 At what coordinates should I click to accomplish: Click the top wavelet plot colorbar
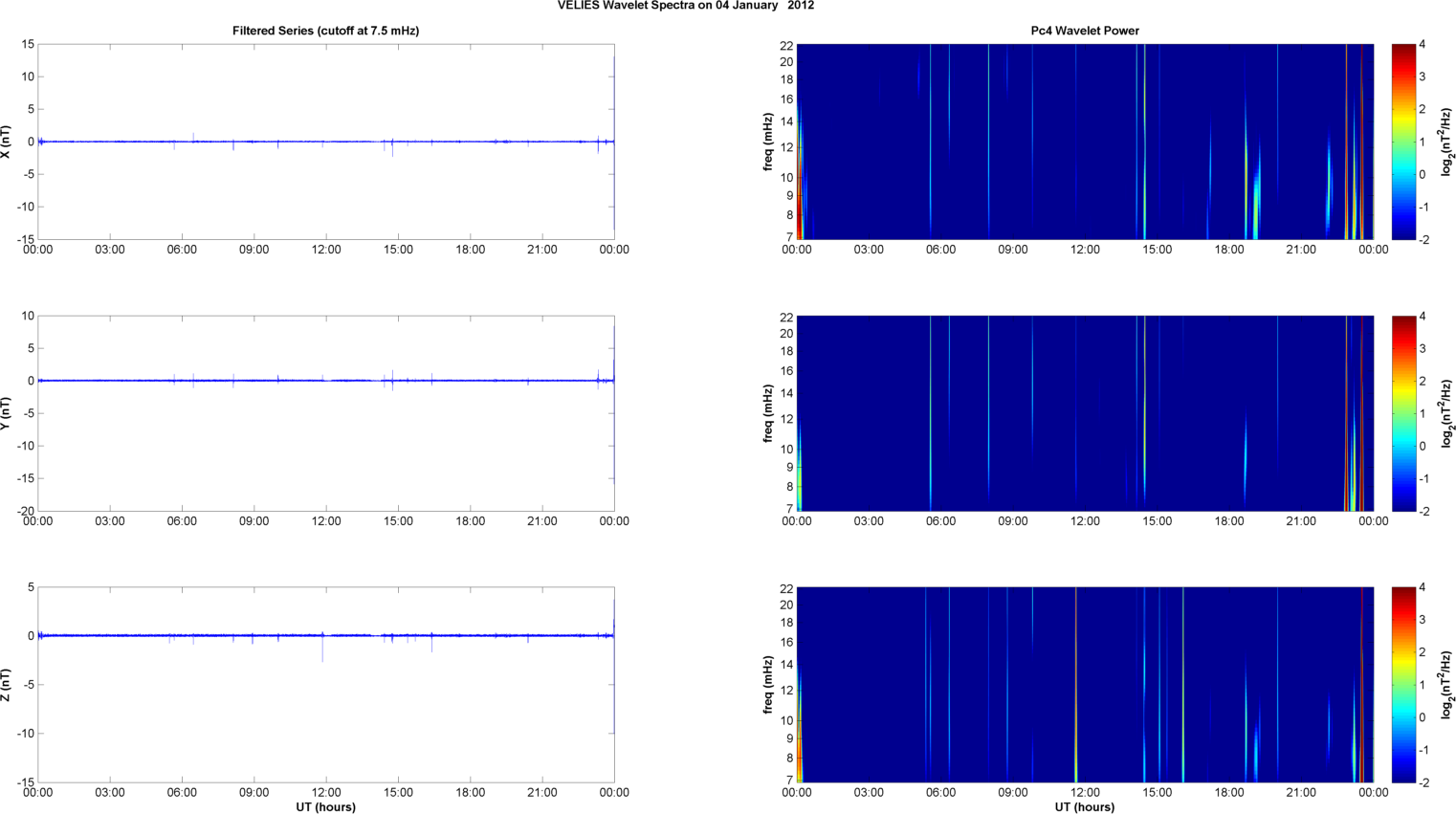[x=1402, y=142]
